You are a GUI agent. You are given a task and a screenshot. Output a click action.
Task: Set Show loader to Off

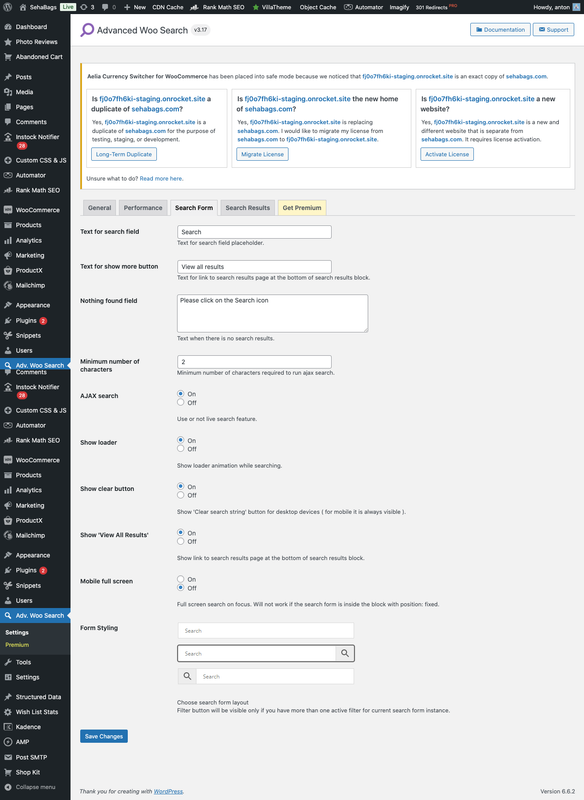click(181, 449)
